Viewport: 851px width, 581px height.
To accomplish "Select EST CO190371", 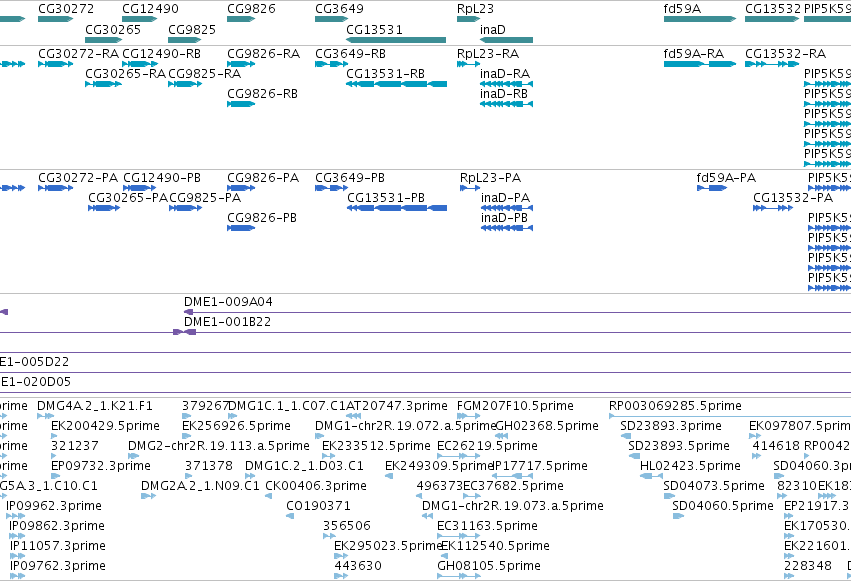I will pos(290,516).
